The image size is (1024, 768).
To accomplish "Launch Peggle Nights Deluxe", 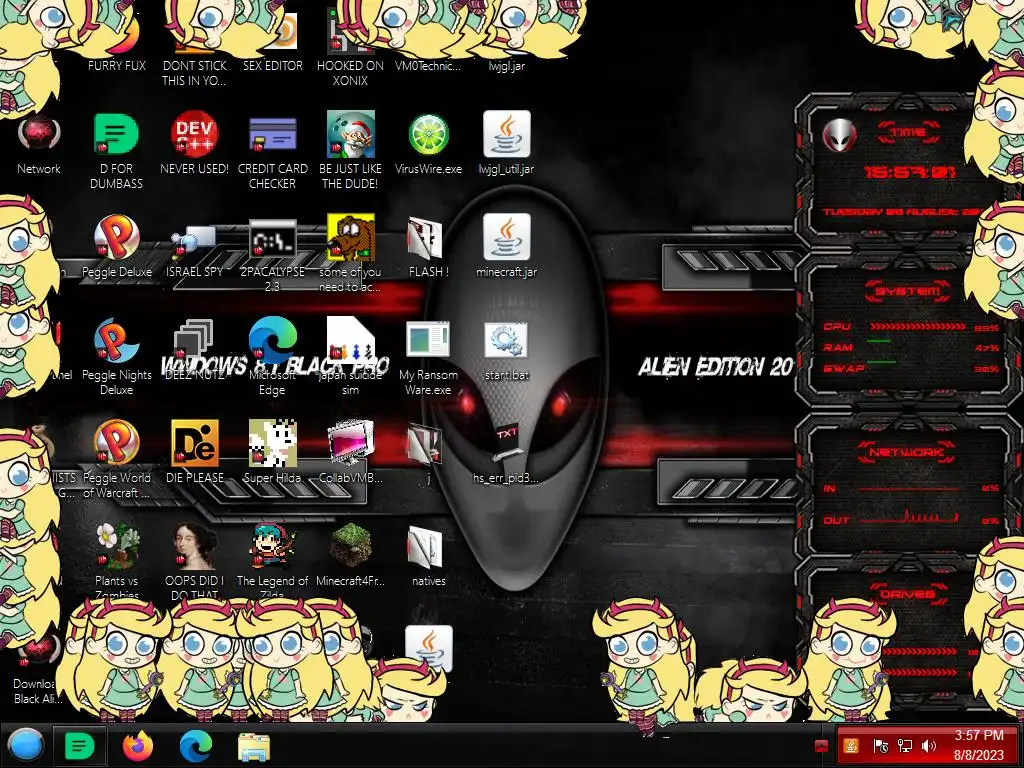I will click(x=116, y=340).
